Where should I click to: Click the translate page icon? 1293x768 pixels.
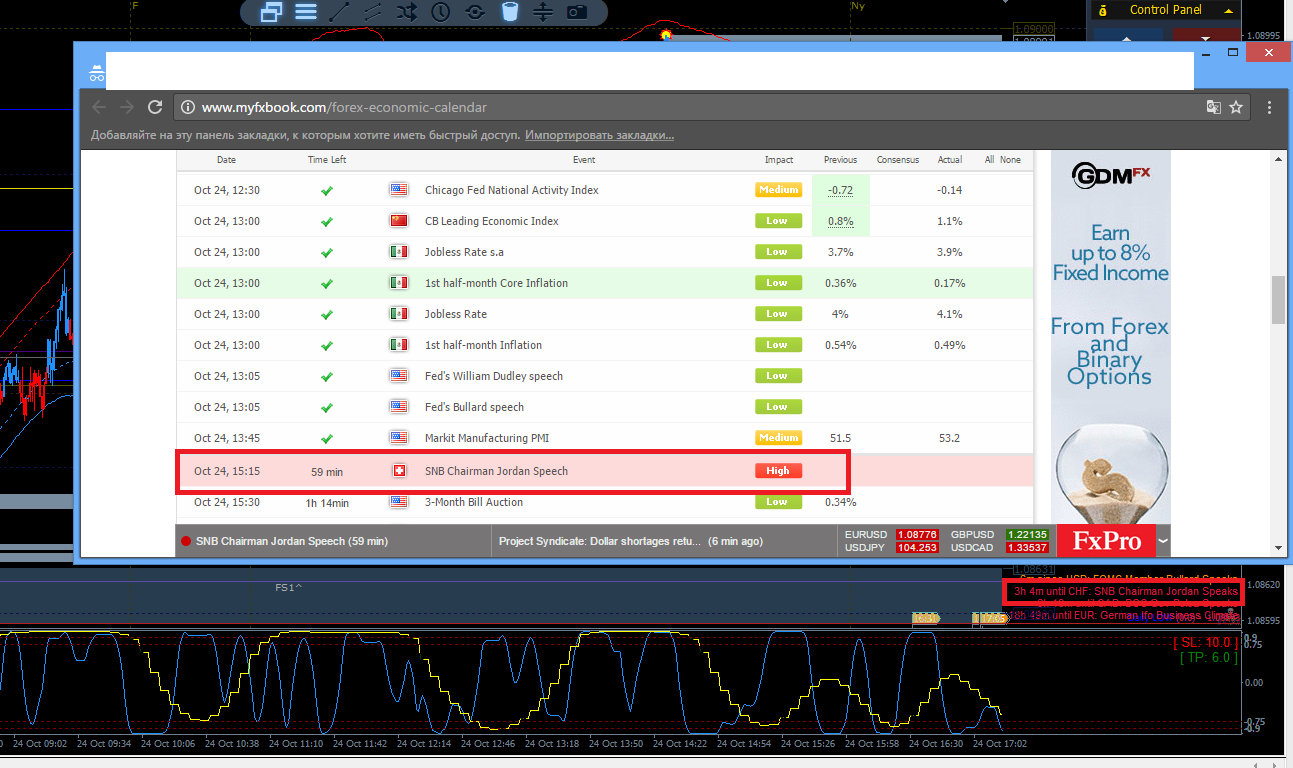[x=1214, y=107]
